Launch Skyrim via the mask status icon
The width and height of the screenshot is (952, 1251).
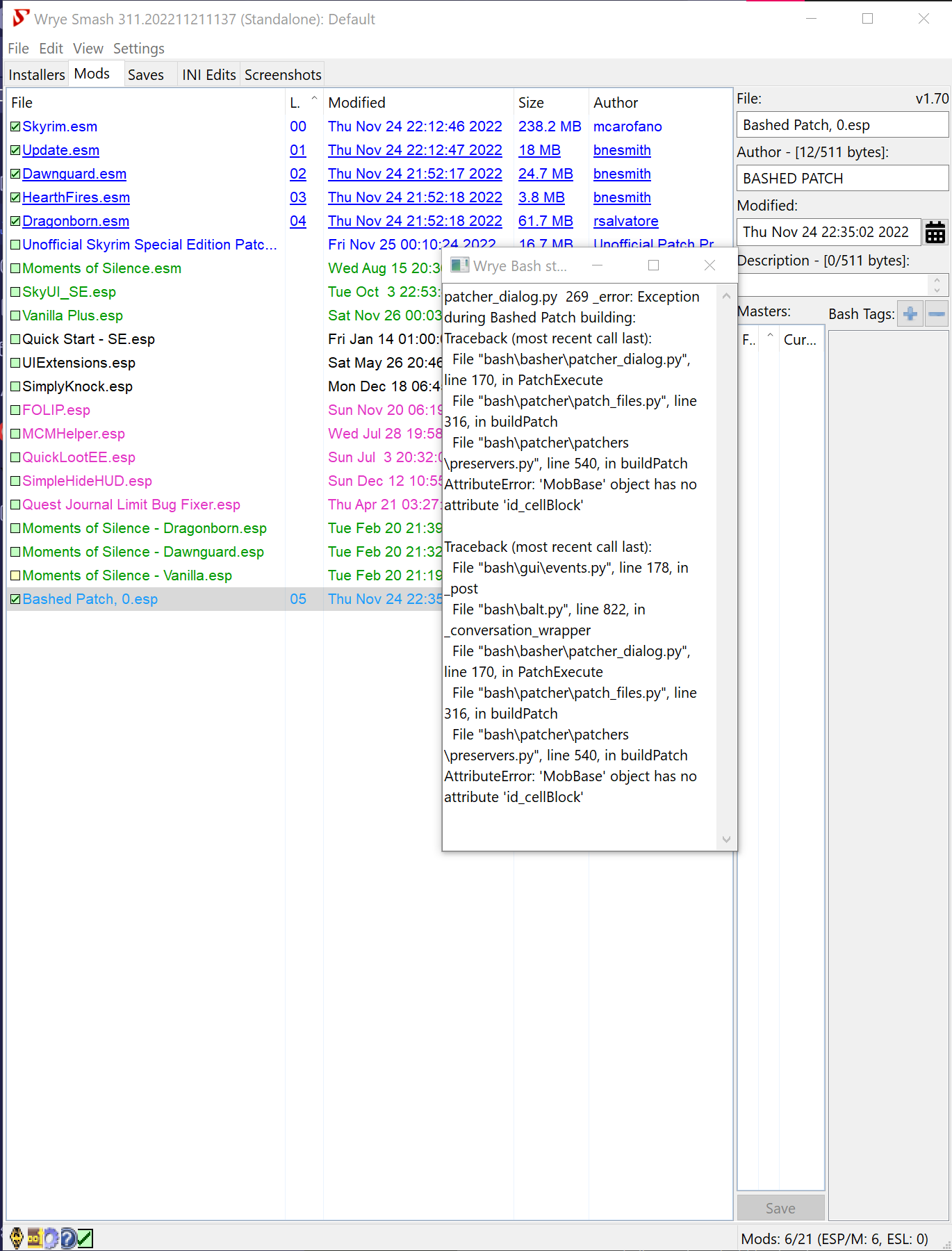[x=16, y=1238]
